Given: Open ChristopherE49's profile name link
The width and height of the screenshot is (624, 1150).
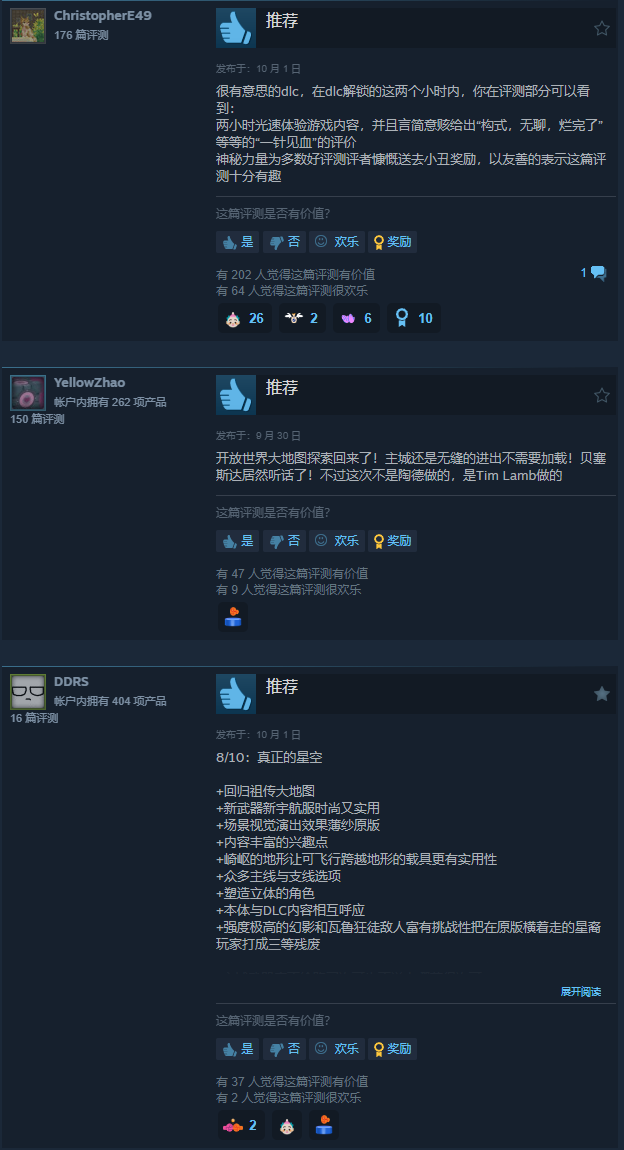Looking at the screenshot, I should click(103, 15).
